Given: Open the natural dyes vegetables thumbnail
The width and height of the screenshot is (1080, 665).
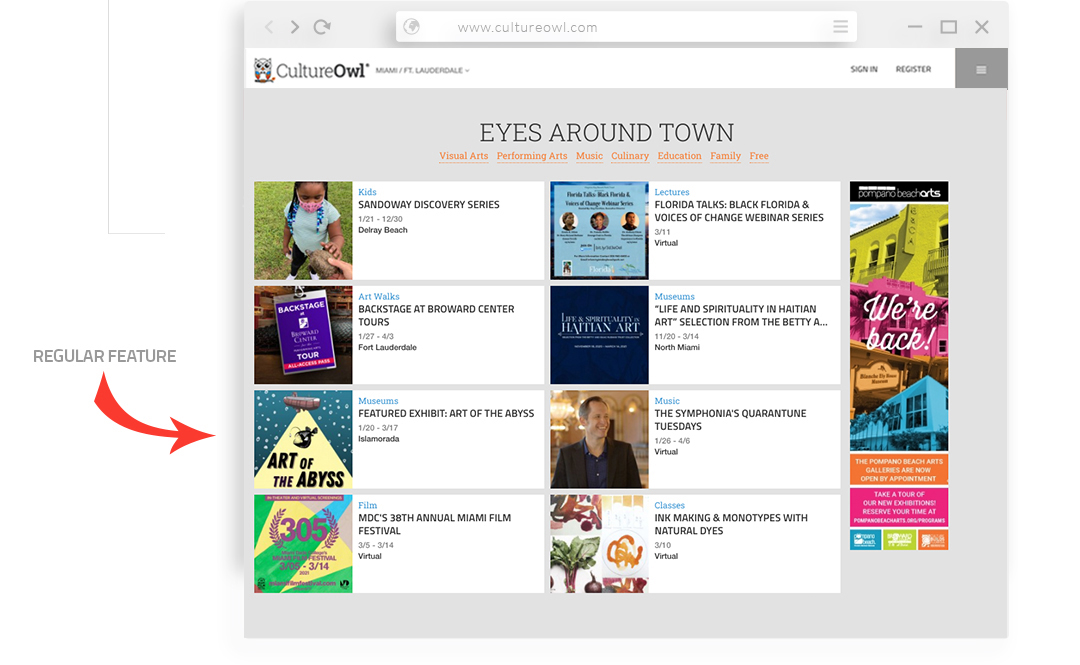Looking at the screenshot, I should [599, 544].
